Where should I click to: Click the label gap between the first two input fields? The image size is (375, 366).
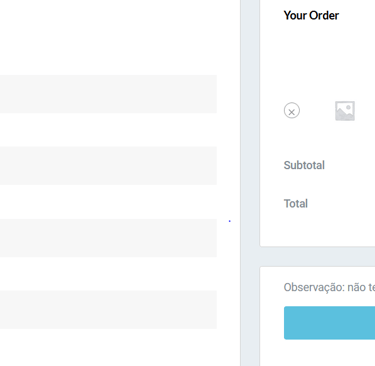click(x=108, y=130)
